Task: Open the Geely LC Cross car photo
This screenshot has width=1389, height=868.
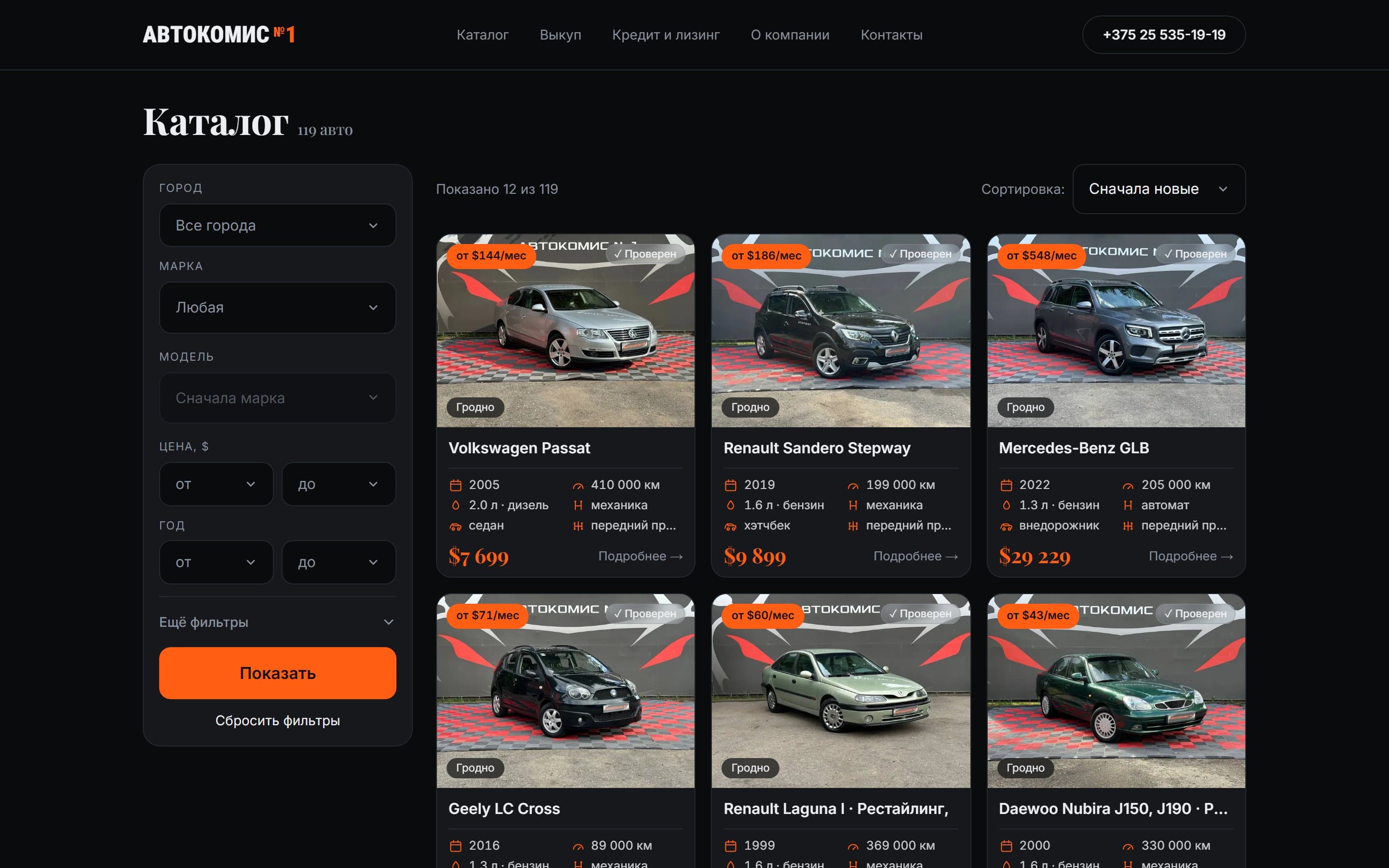Action: [x=565, y=691]
